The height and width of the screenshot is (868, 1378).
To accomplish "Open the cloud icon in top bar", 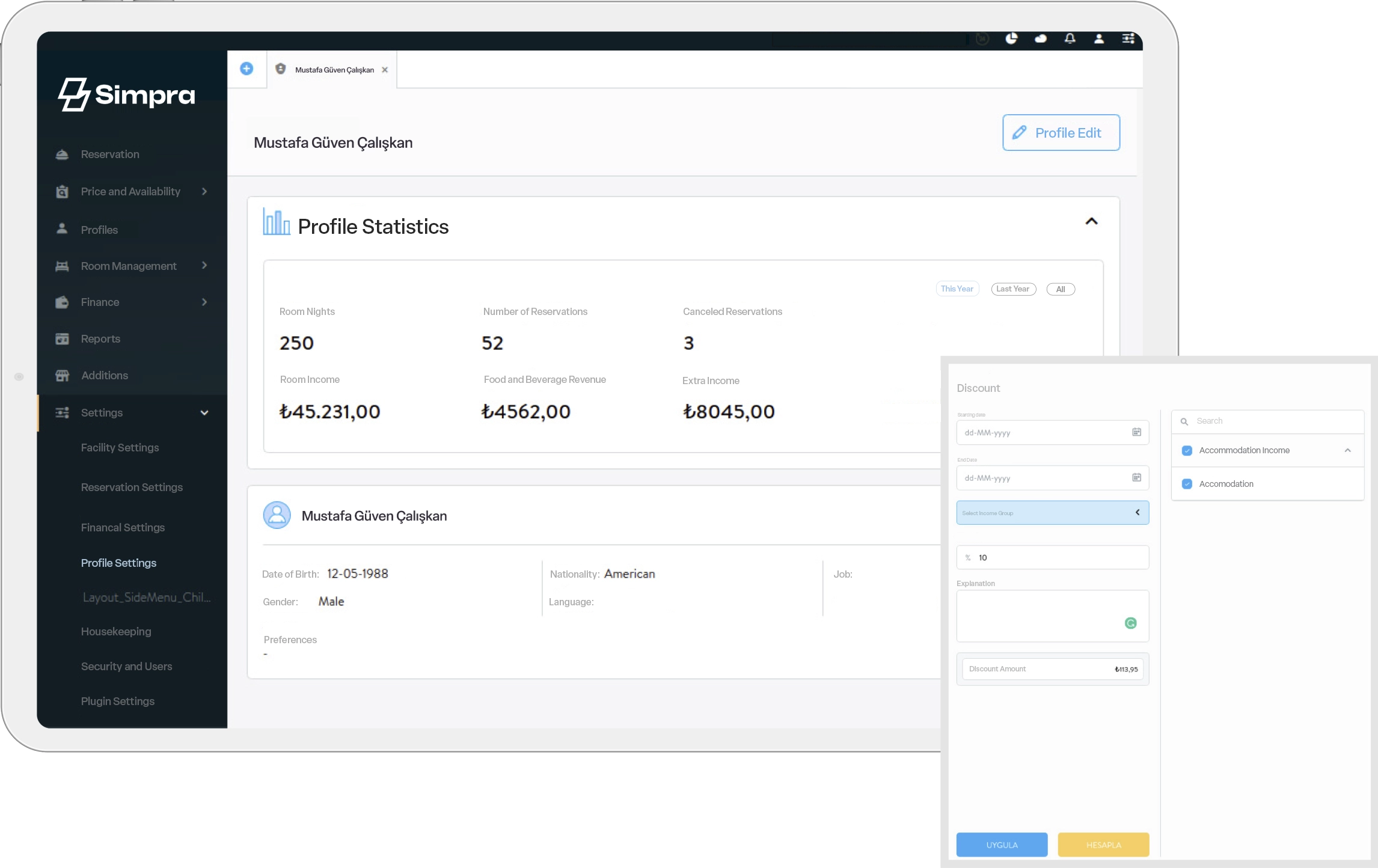I will 1041,39.
